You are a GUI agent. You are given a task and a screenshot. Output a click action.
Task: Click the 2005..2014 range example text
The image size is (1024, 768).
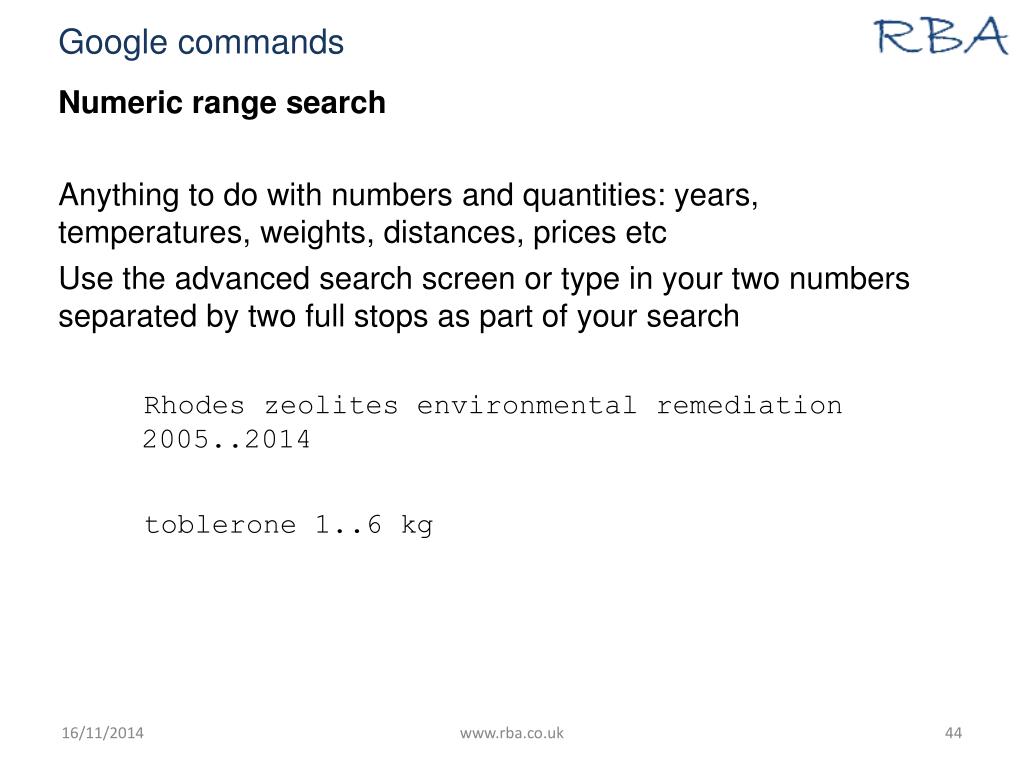pyautogui.click(x=227, y=439)
